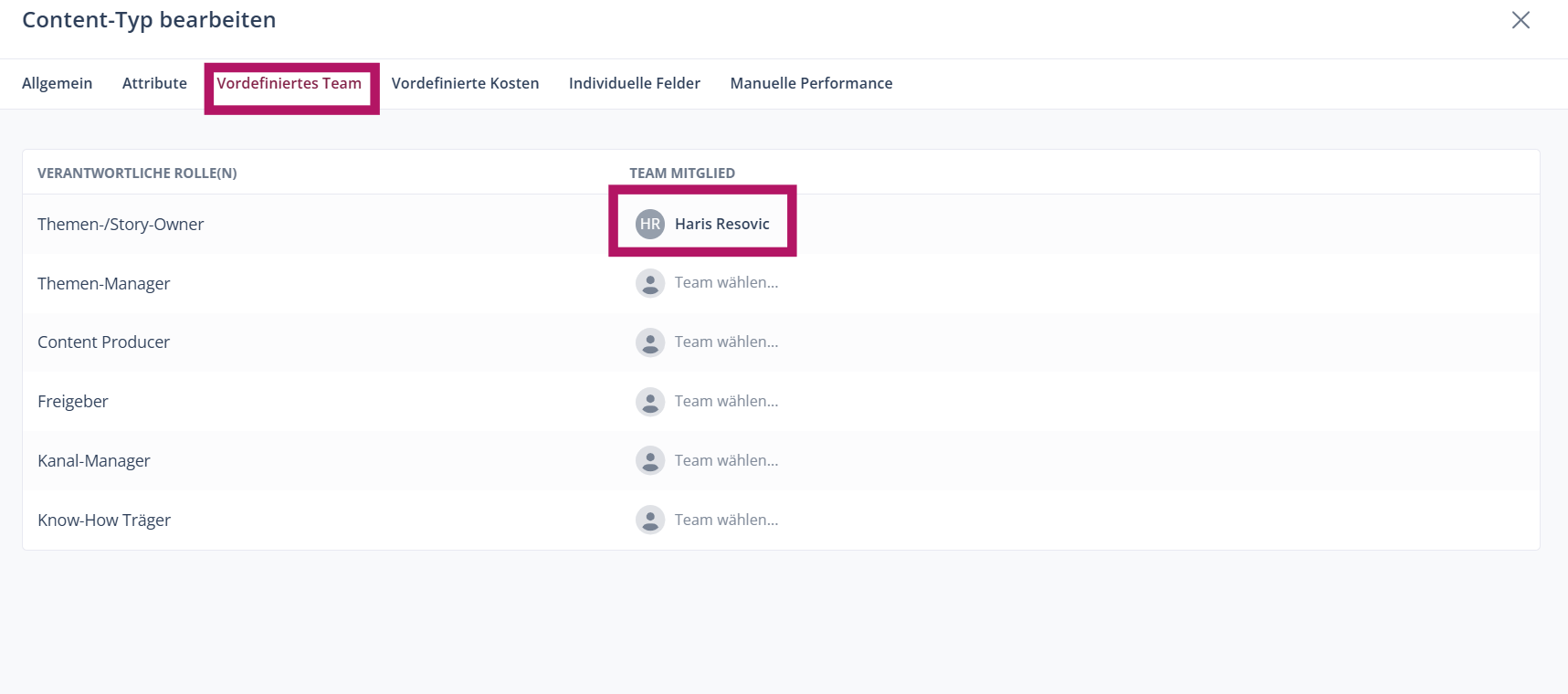Switch to the Allgemein tab
The height and width of the screenshot is (694, 1568).
coord(57,83)
